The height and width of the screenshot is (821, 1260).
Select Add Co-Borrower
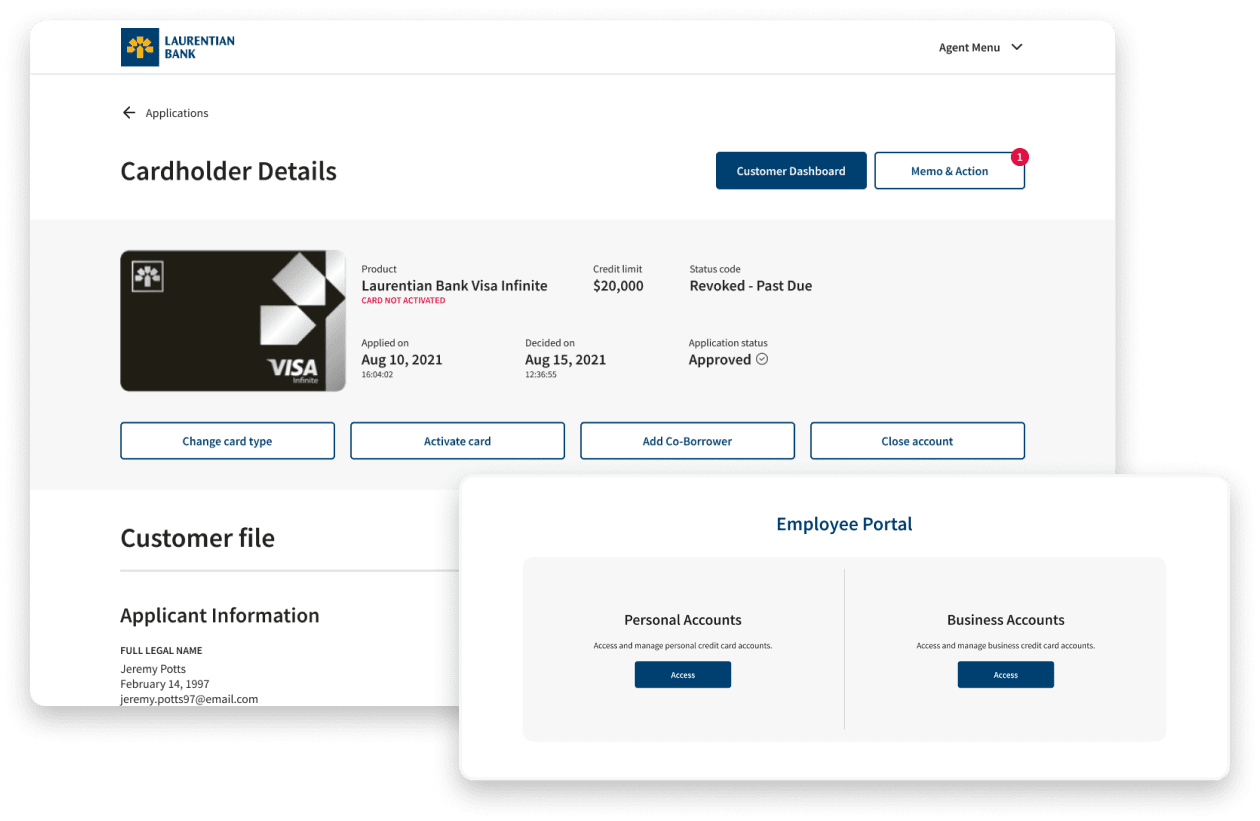(687, 441)
